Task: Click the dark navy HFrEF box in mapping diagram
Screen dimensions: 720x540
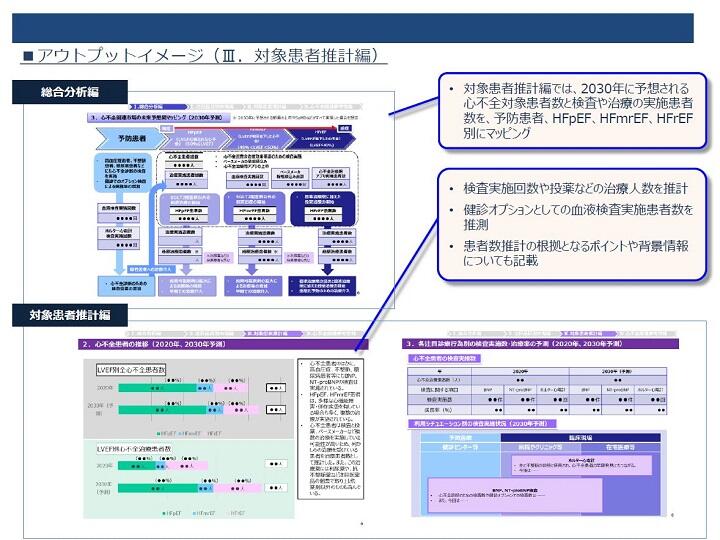Action: [x=323, y=208]
